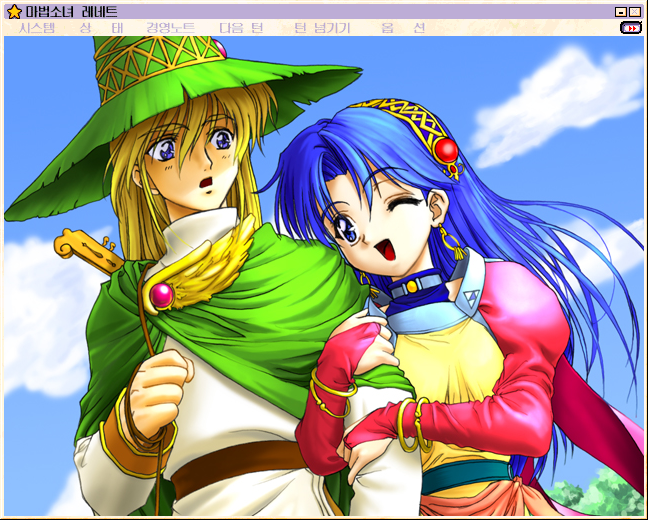The width and height of the screenshot is (648, 520).
Task: Click the star icon in title bar
Action: [14, 12]
